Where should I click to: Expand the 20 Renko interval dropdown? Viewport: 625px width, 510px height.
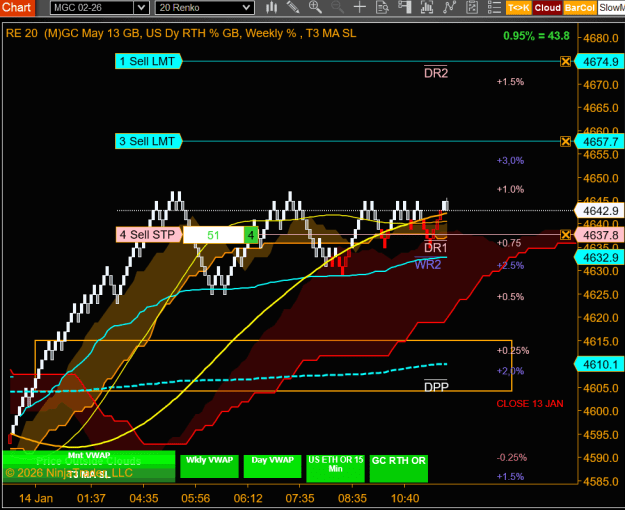coord(247,8)
